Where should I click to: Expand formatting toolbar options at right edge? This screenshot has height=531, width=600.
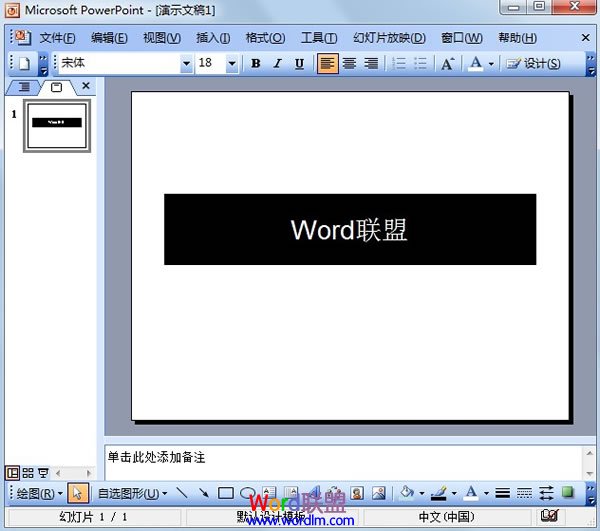pos(592,64)
